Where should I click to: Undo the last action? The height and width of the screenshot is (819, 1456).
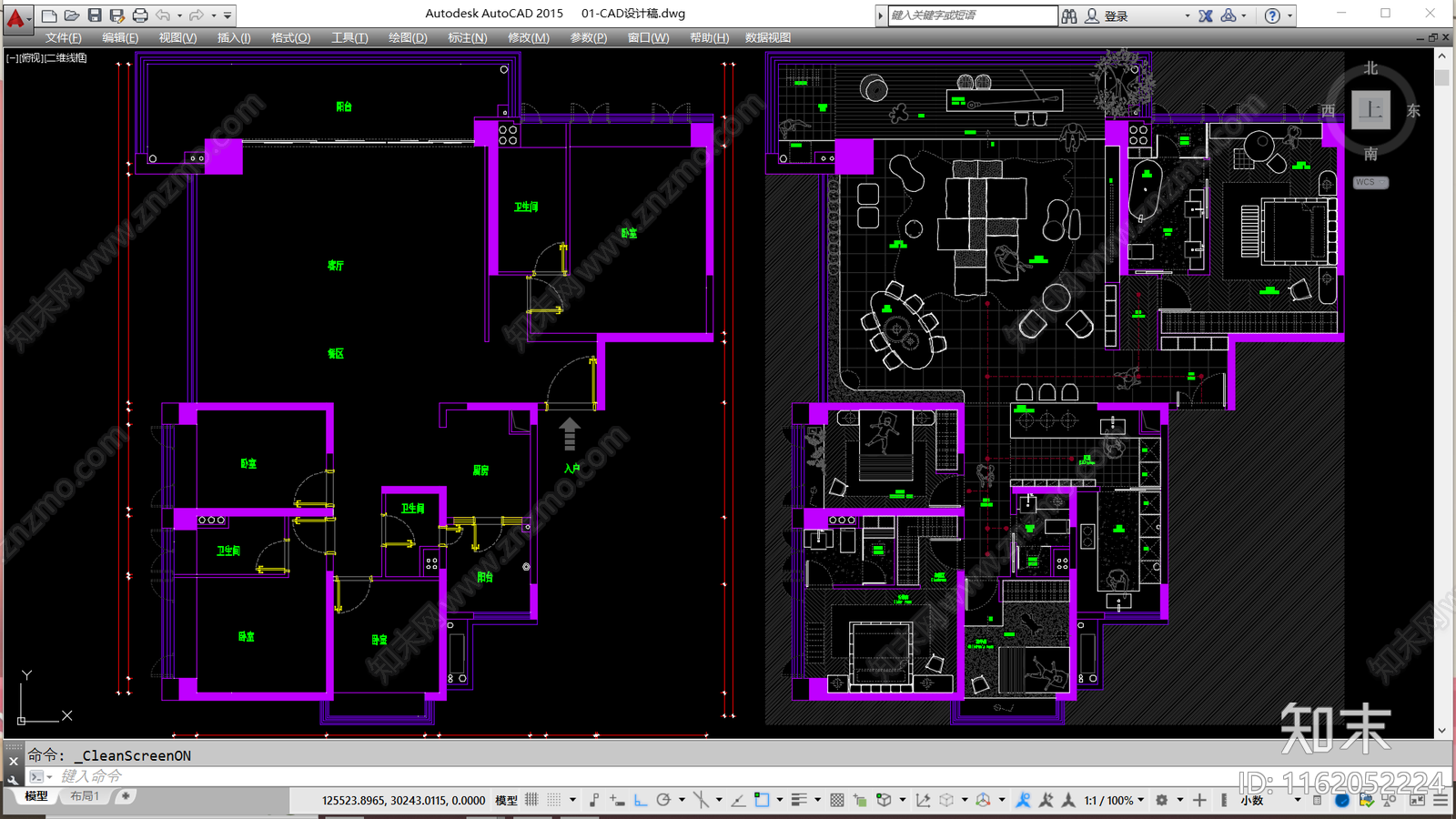pos(163,15)
